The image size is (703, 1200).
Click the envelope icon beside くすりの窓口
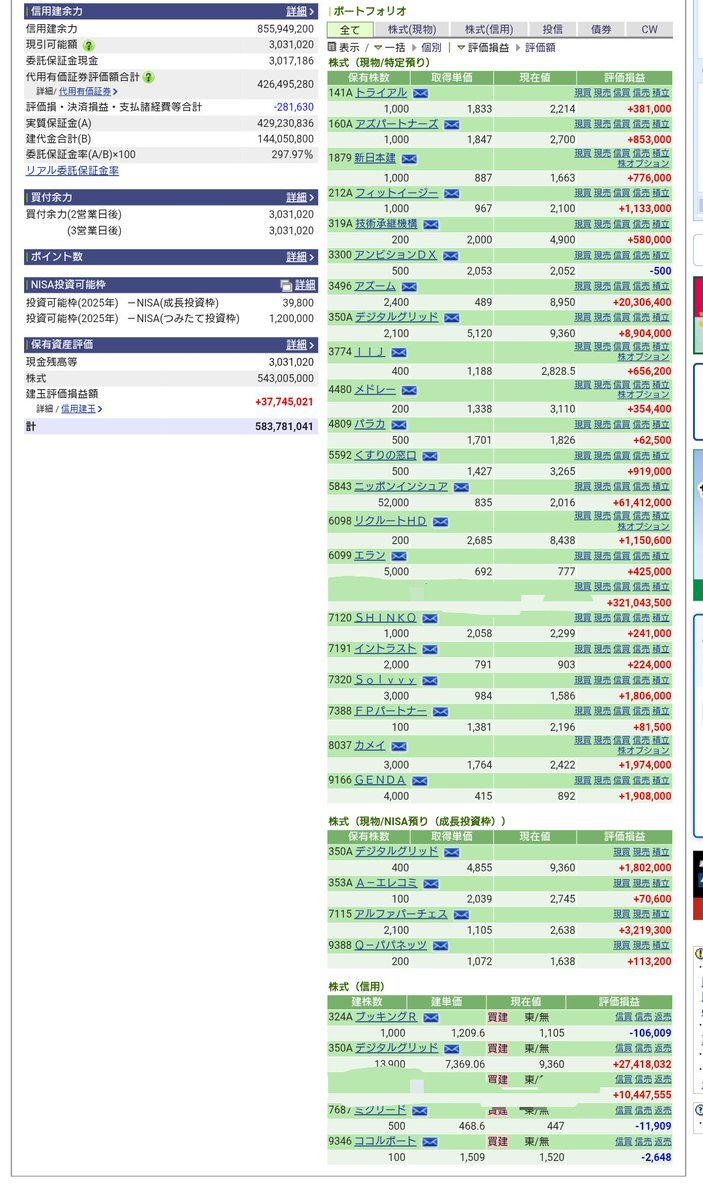(x=430, y=455)
